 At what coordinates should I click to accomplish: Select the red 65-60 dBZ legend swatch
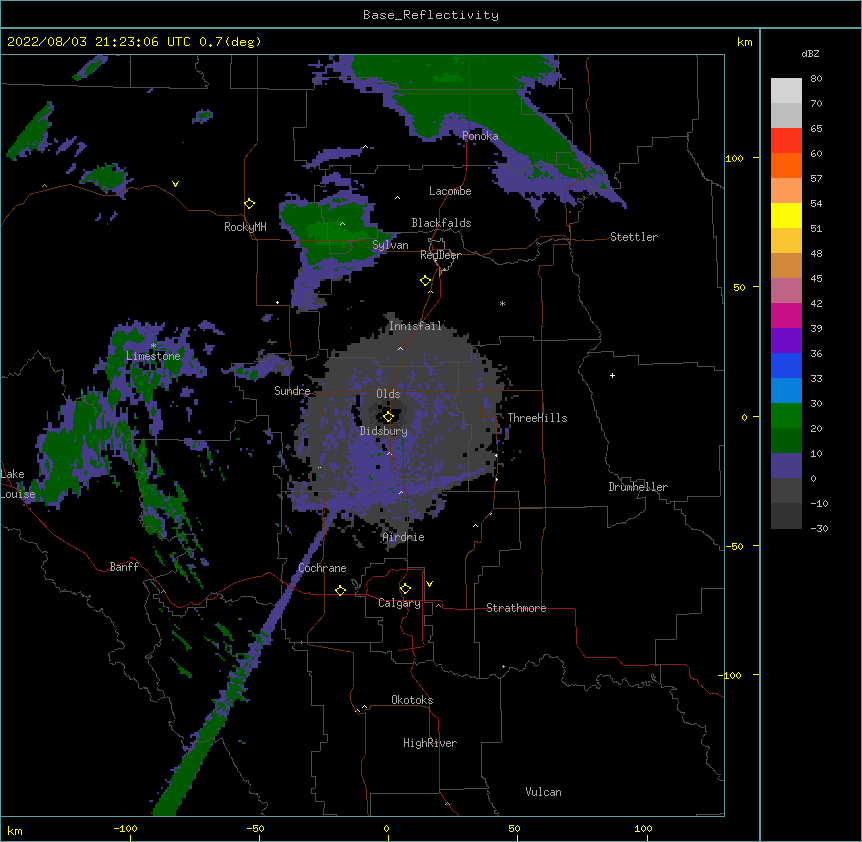click(786, 140)
